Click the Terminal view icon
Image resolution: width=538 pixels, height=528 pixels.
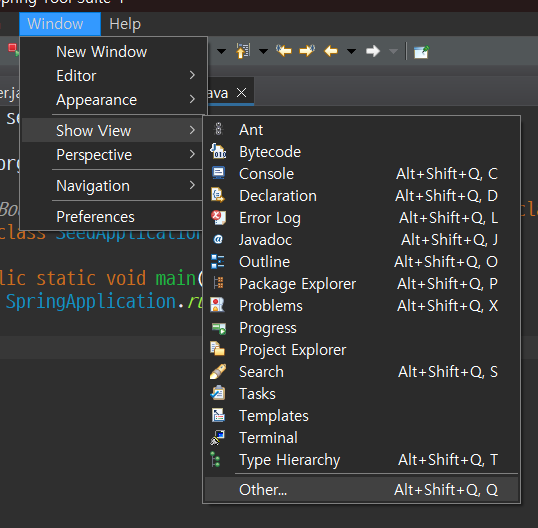click(218, 438)
